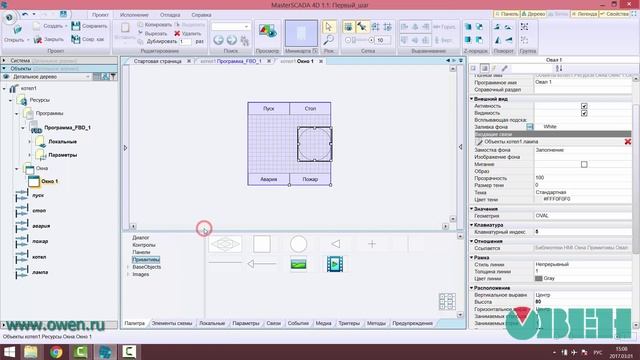Open the Проект ribbon tab
This screenshot has width=640, height=360.
pos(100,15)
